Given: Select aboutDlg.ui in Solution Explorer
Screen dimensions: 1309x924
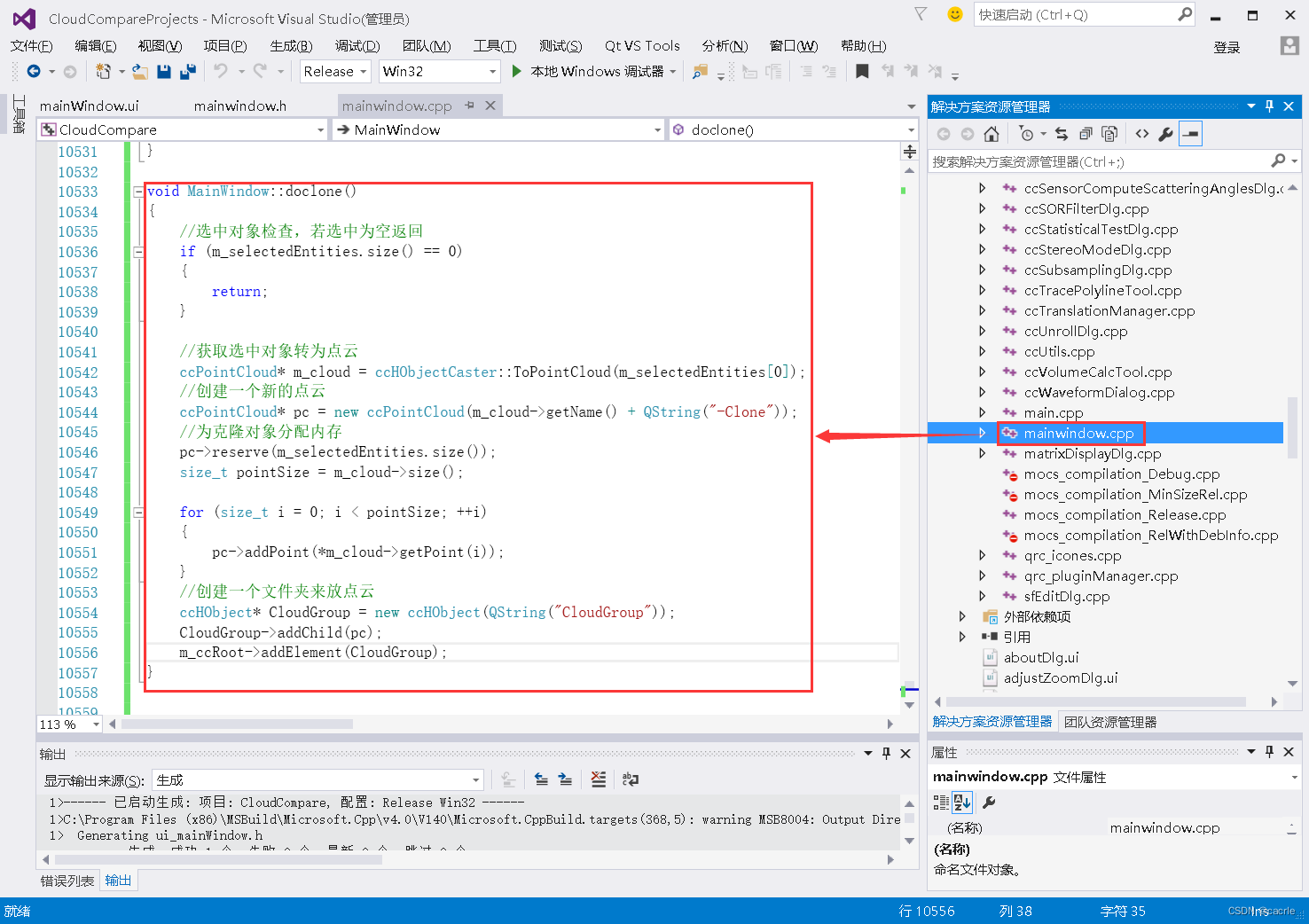Looking at the screenshot, I should point(1041,657).
